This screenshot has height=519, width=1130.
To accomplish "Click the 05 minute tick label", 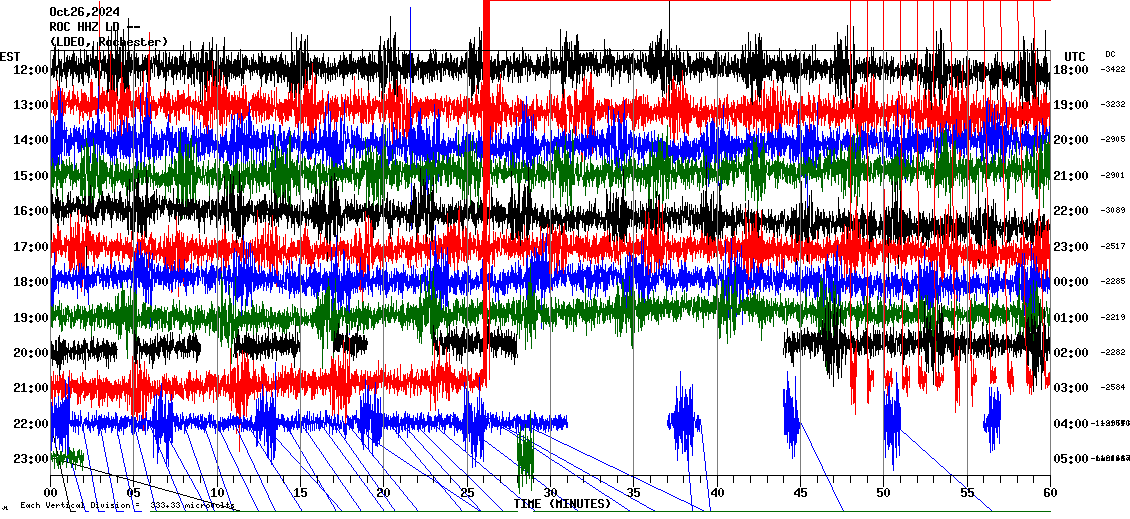I will [134, 493].
